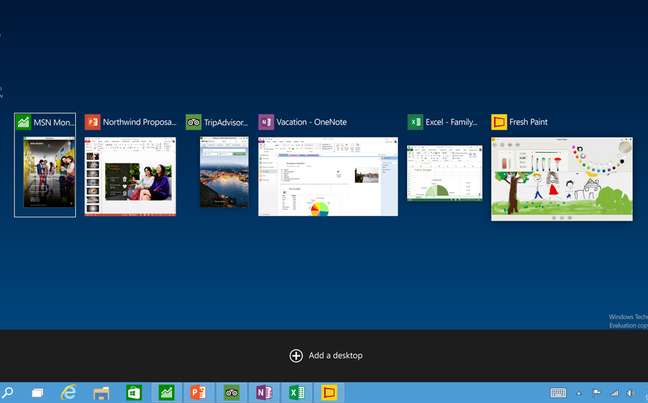
Task: Select the TripAdvisor window preview
Action: tap(224, 172)
